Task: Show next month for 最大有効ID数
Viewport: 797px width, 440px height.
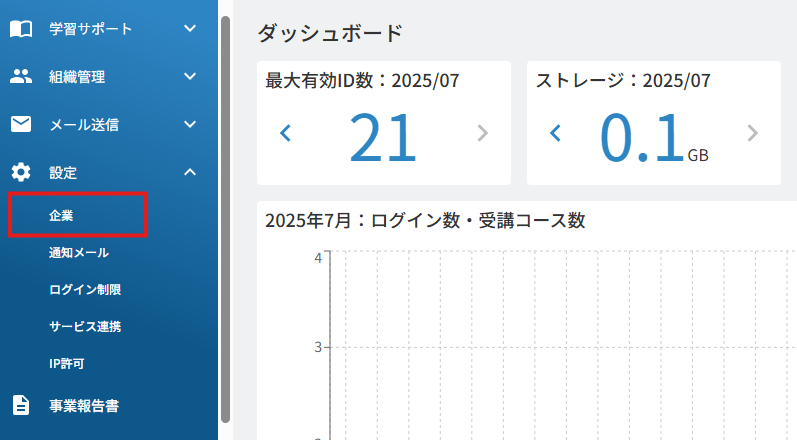Action: pos(482,133)
